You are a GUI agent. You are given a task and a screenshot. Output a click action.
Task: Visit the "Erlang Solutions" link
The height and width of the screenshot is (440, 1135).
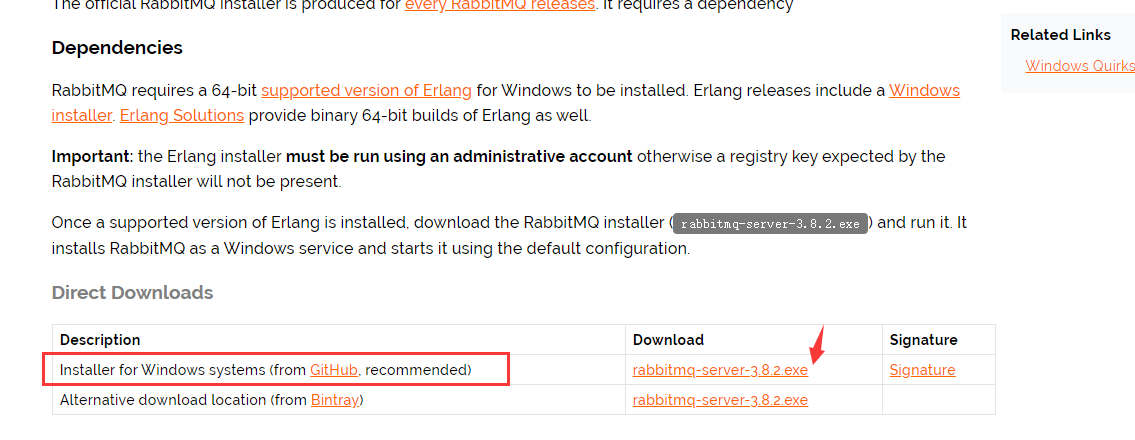(181, 115)
